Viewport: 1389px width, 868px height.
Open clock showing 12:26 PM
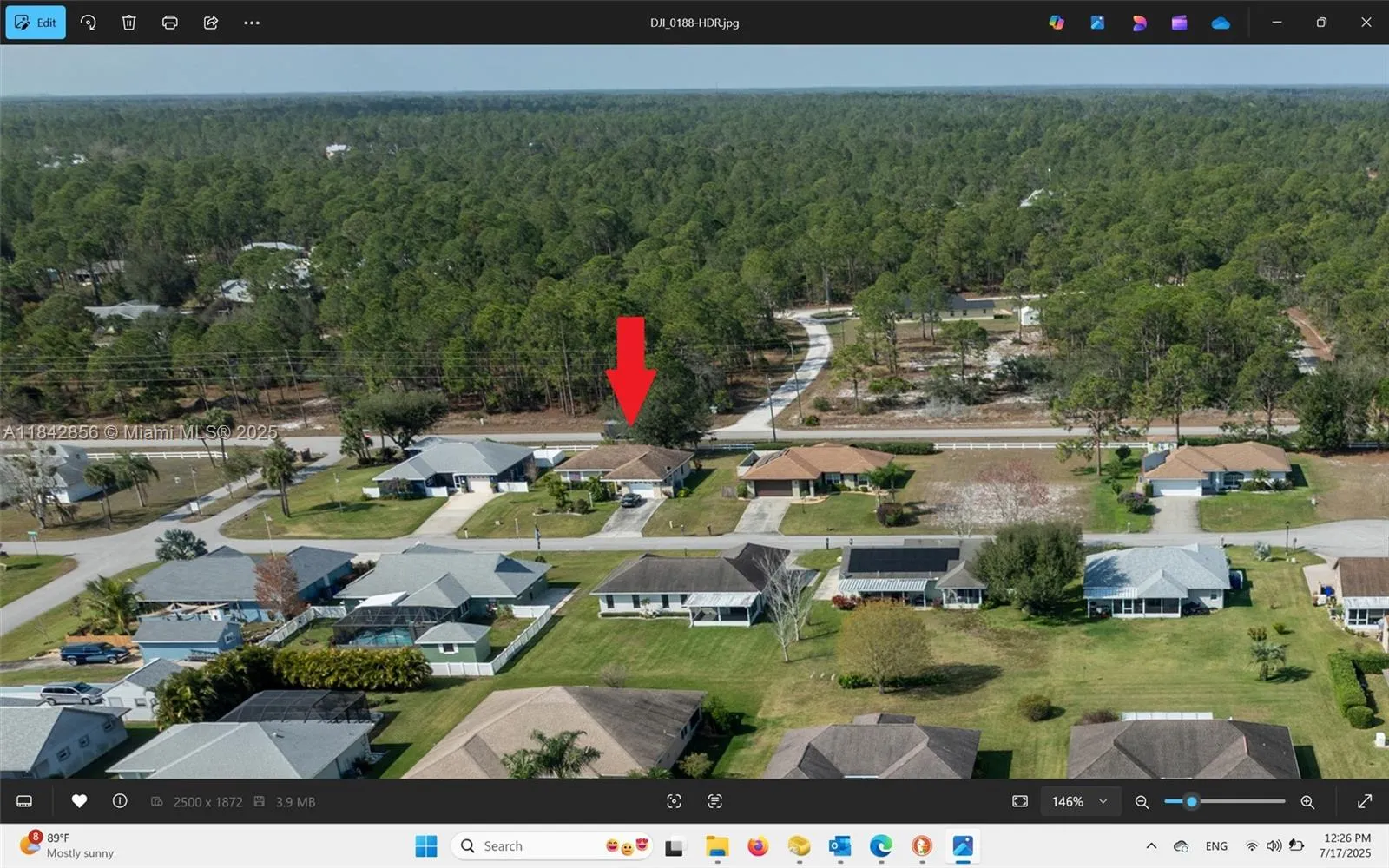pyautogui.click(x=1346, y=845)
